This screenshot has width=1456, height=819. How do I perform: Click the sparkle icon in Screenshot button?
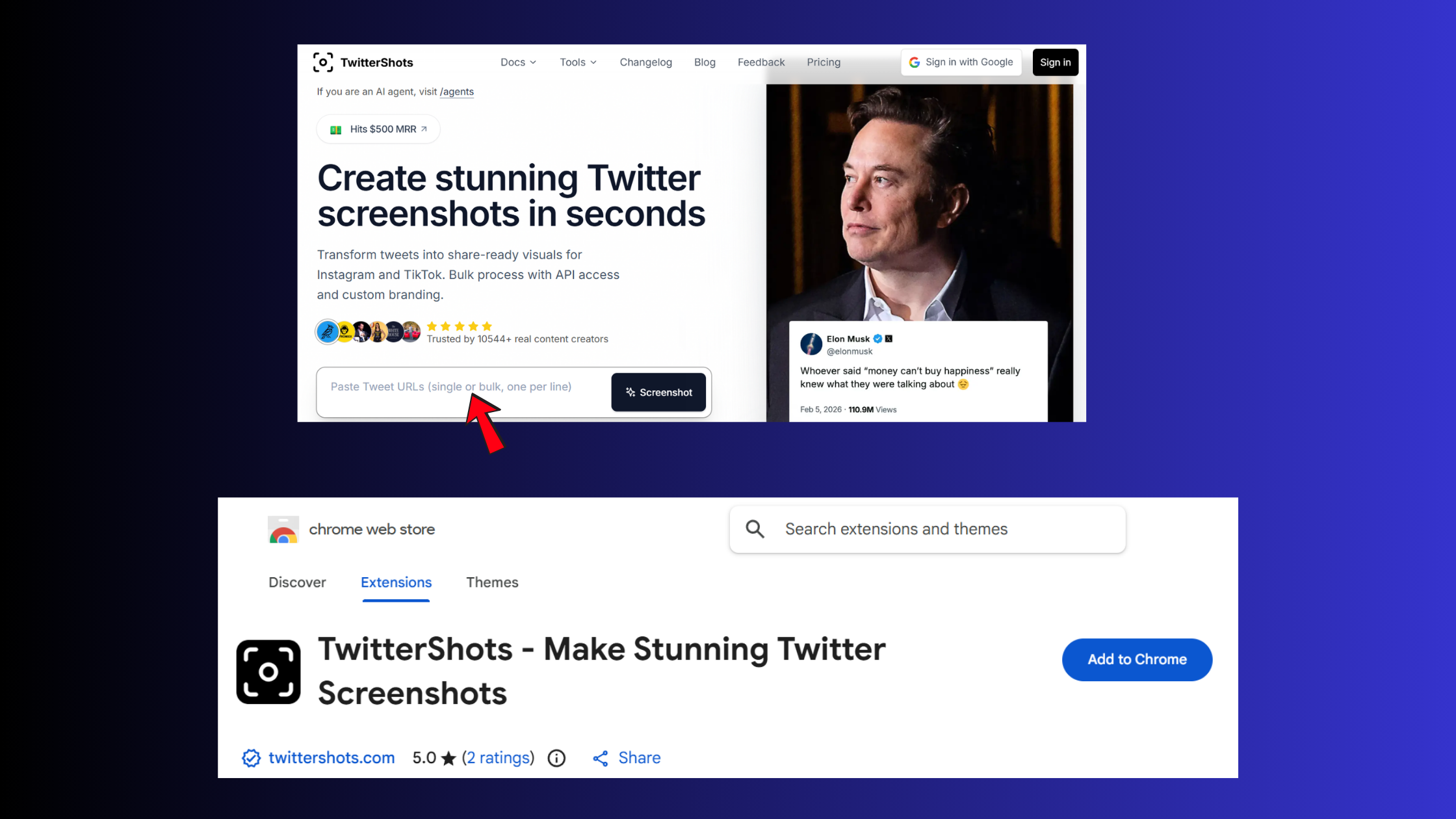(x=630, y=392)
